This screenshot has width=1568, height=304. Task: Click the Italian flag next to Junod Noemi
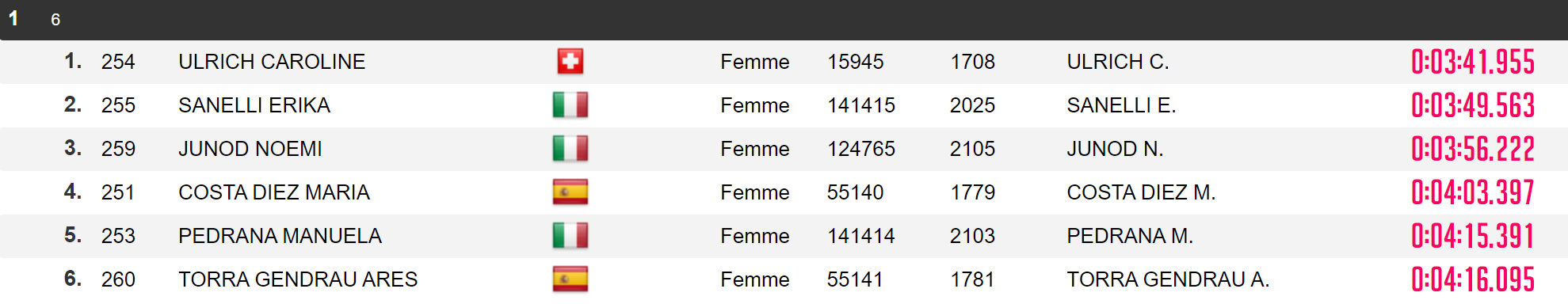(570, 149)
